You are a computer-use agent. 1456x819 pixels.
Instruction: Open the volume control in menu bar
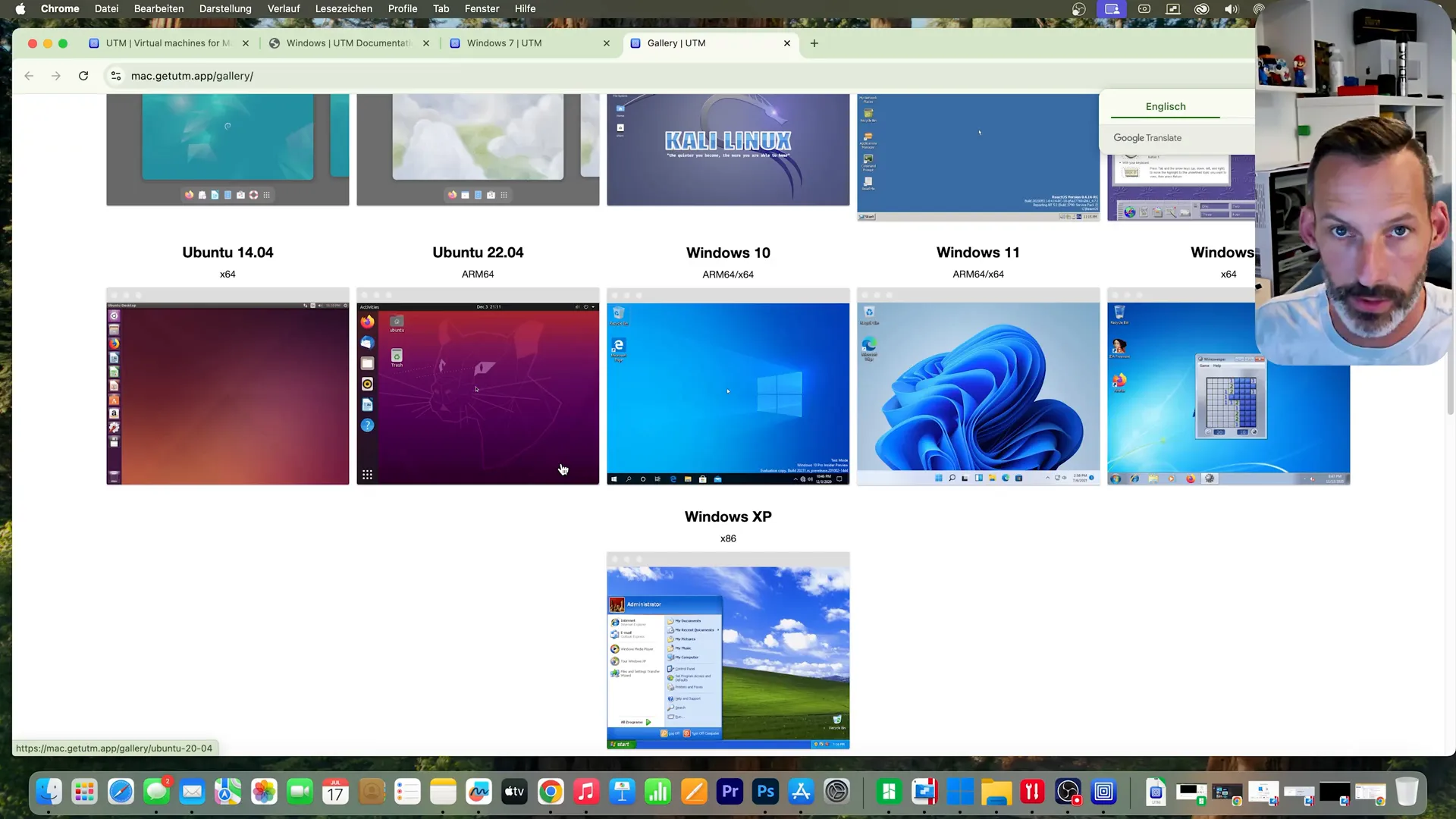point(1231,9)
